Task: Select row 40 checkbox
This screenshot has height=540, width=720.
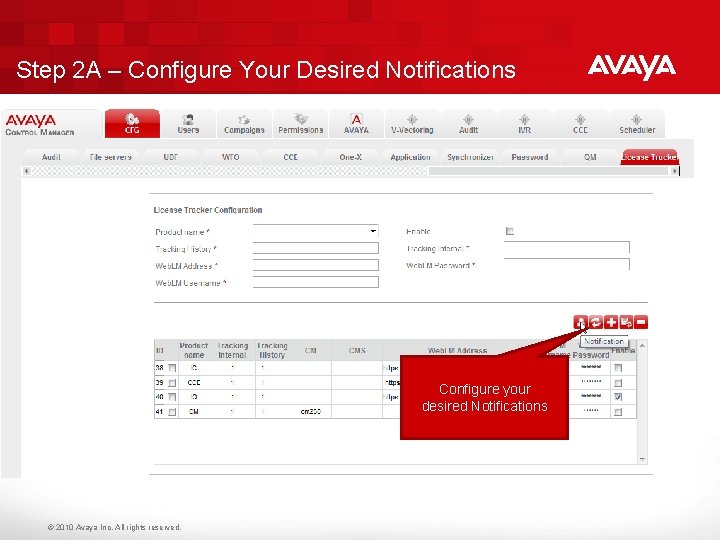Action: click(172, 397)
